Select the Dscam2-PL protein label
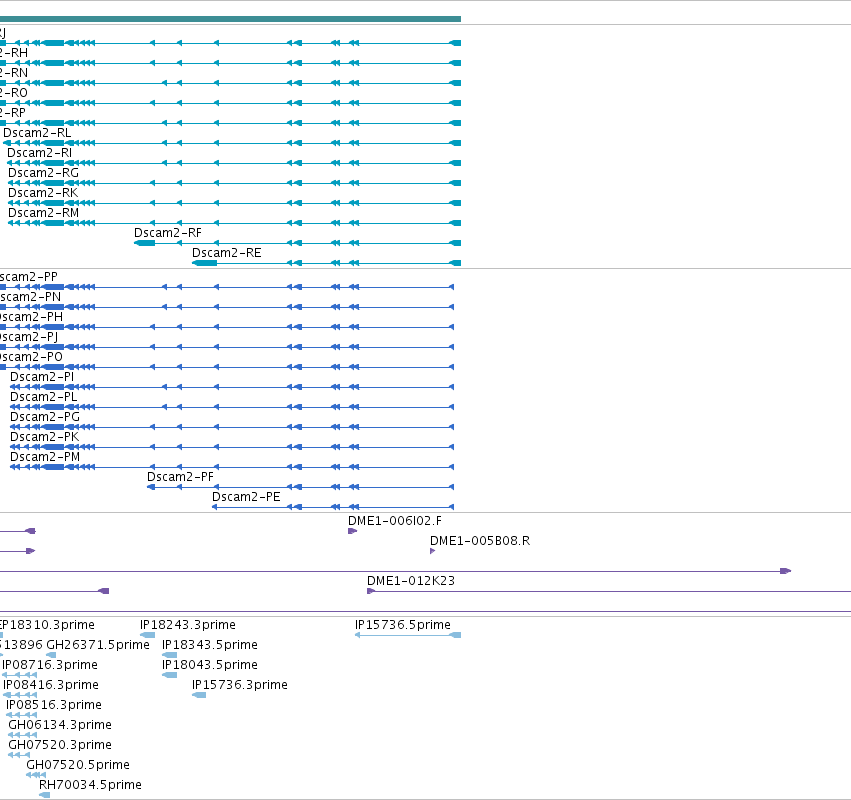 point(44,397)
